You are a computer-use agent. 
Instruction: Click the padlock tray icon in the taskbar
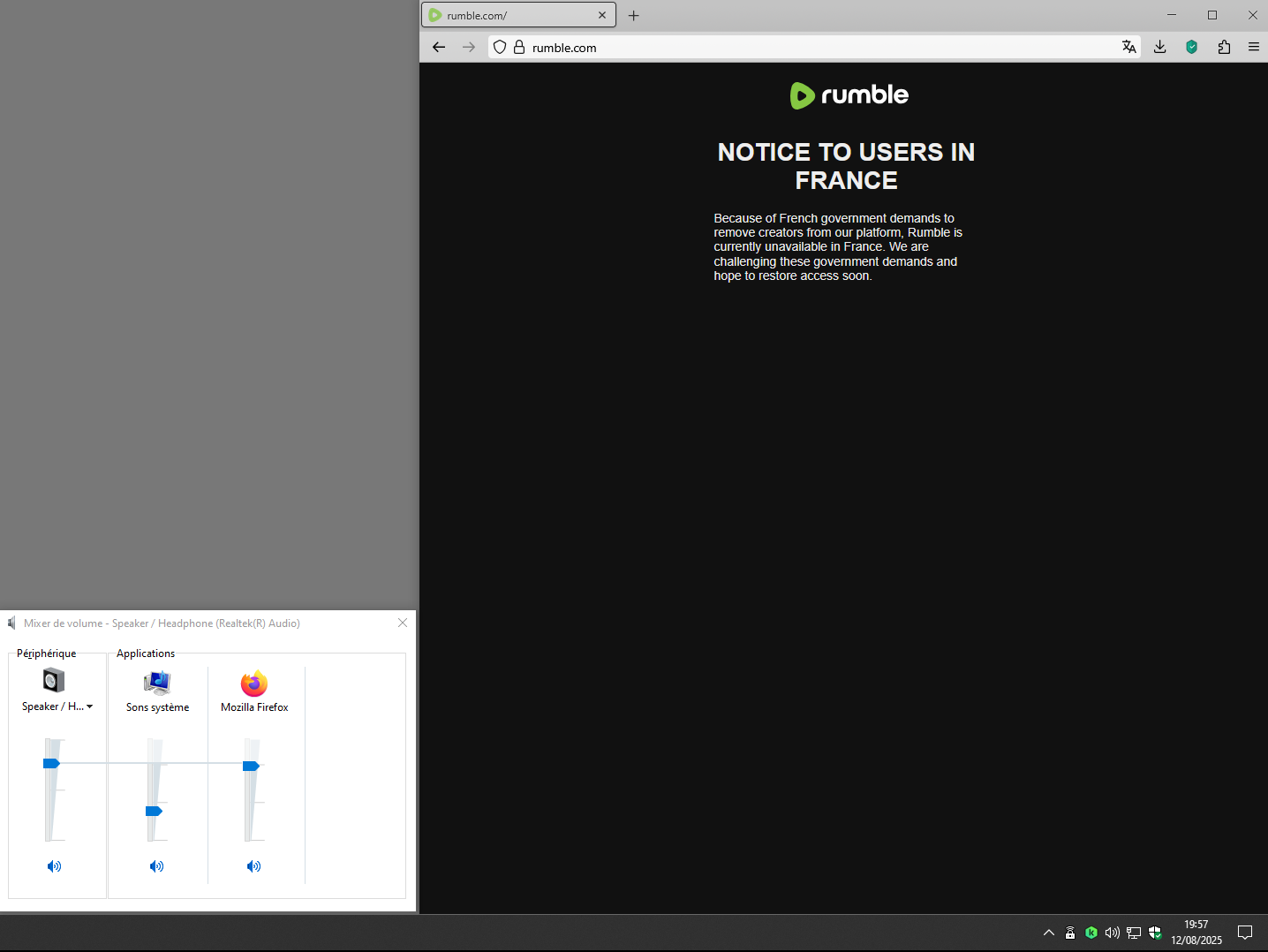(1070, 933)
